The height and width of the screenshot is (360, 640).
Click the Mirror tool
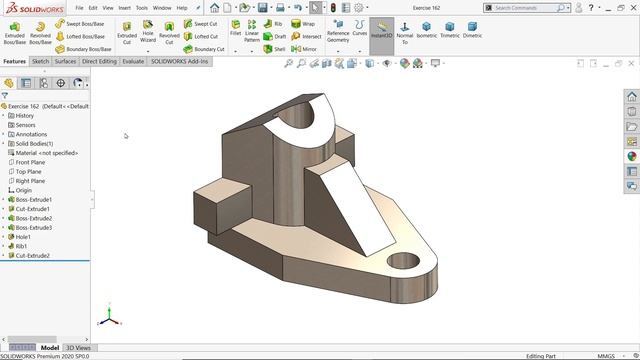(304, 49)
